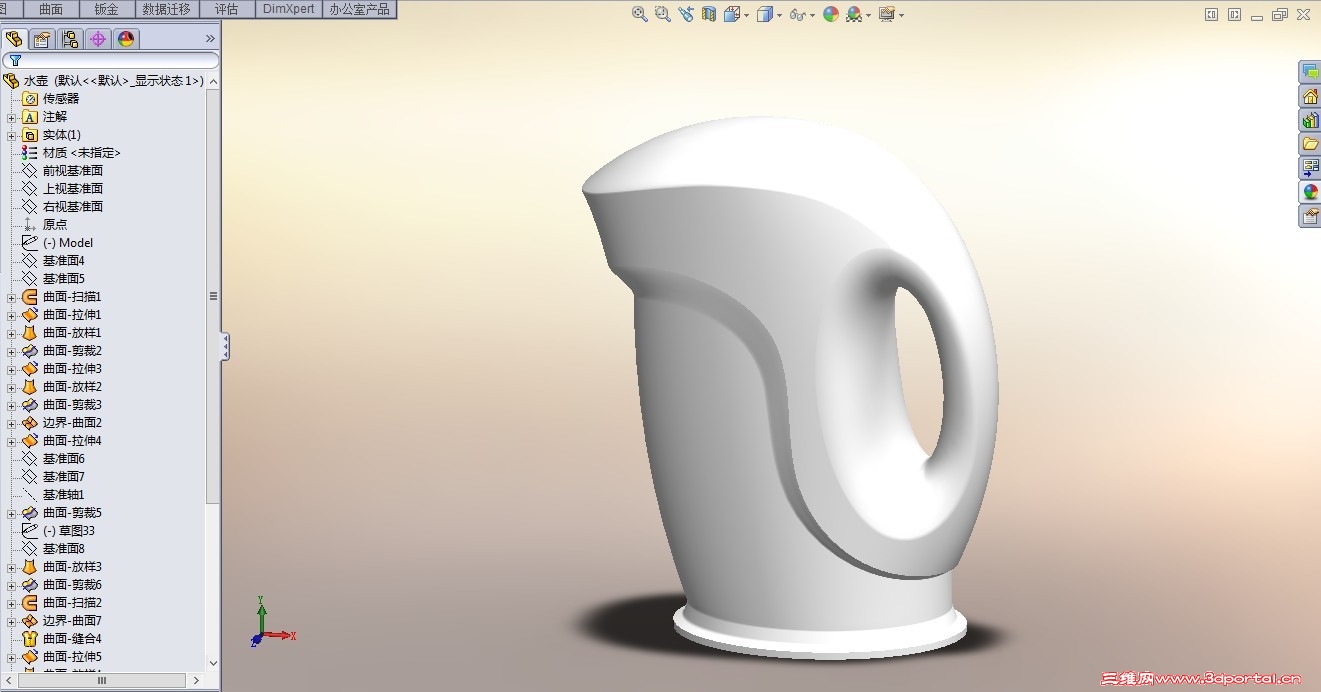Screen dimensions: 1321x692
Task: Click the tile-right window icon
Action: point(1234,14)
